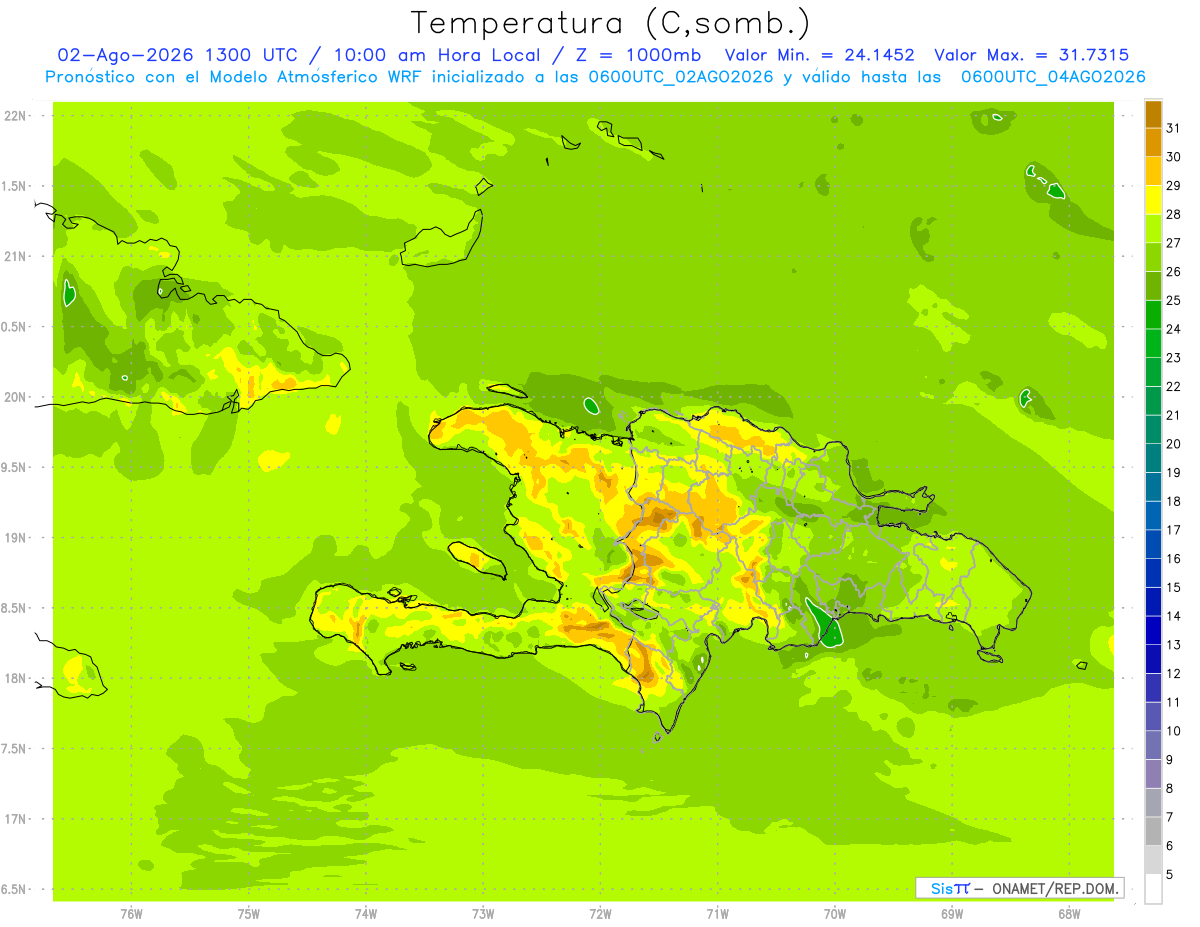1200x927 pixels.
Task: Click the legend value "10"
Action: point(1172,731)
